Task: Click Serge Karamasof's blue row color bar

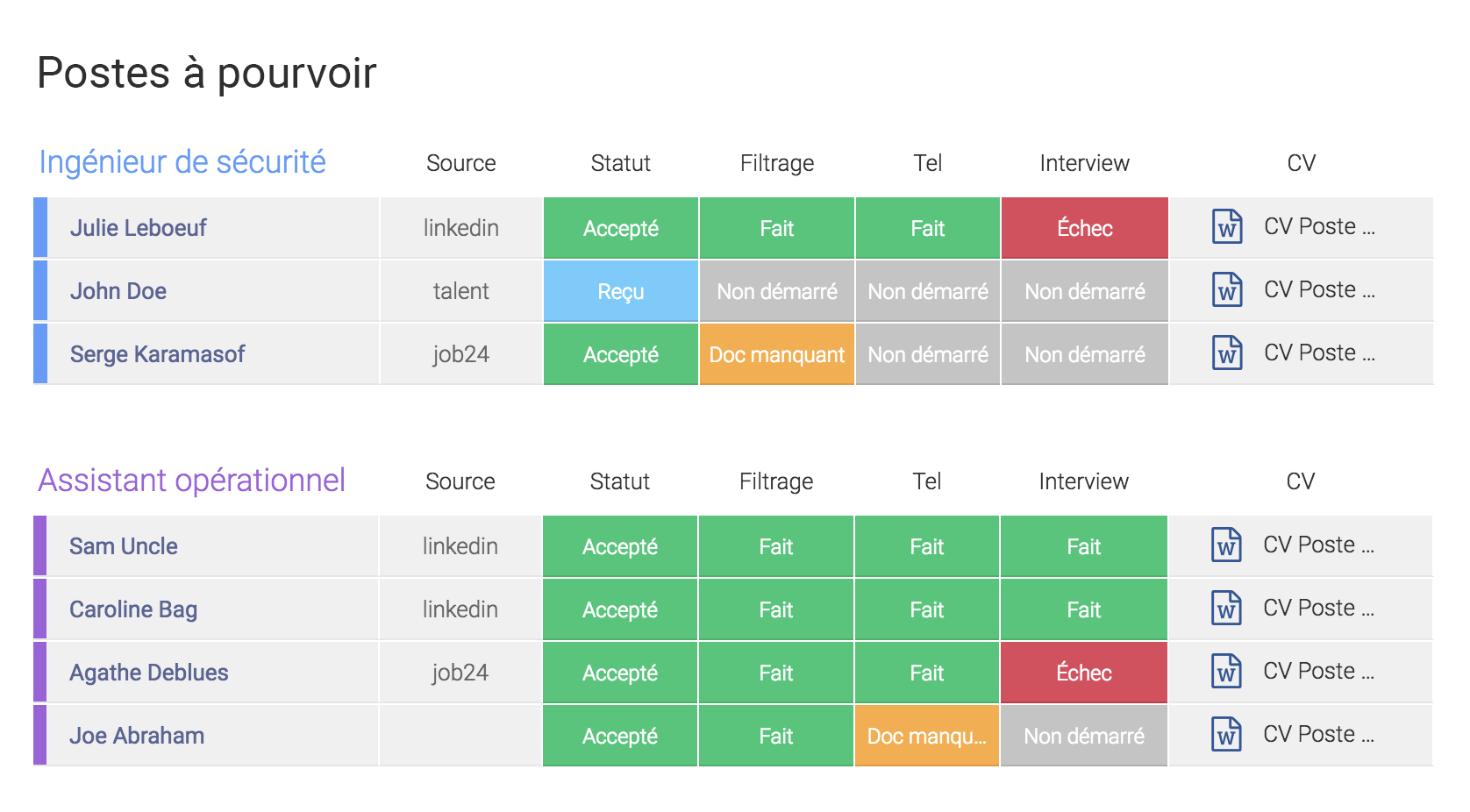Action: tap(40, 354)
